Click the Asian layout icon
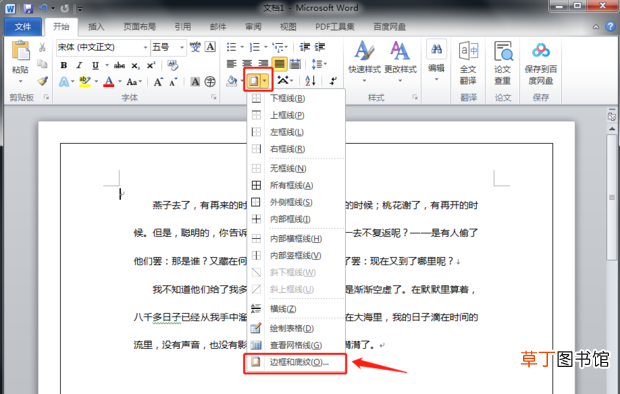620x394 pixels. 284,80
